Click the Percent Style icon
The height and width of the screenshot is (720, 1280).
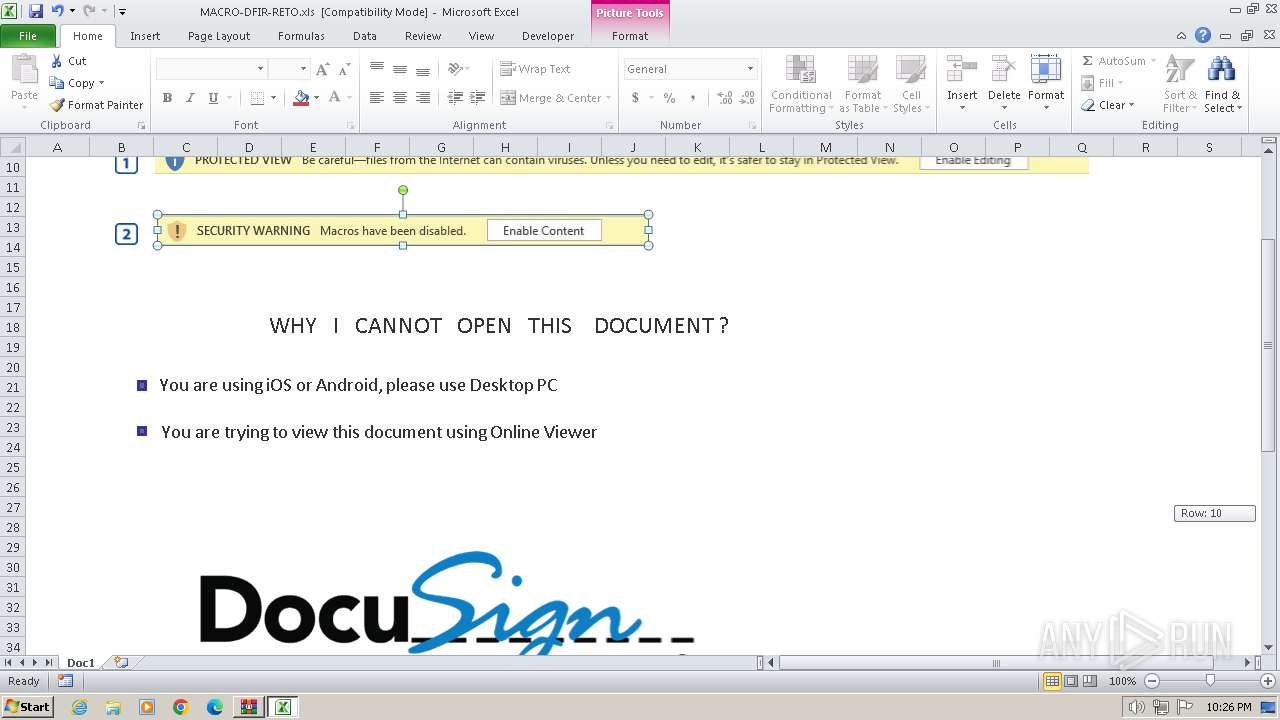click(x=669, y=98)
